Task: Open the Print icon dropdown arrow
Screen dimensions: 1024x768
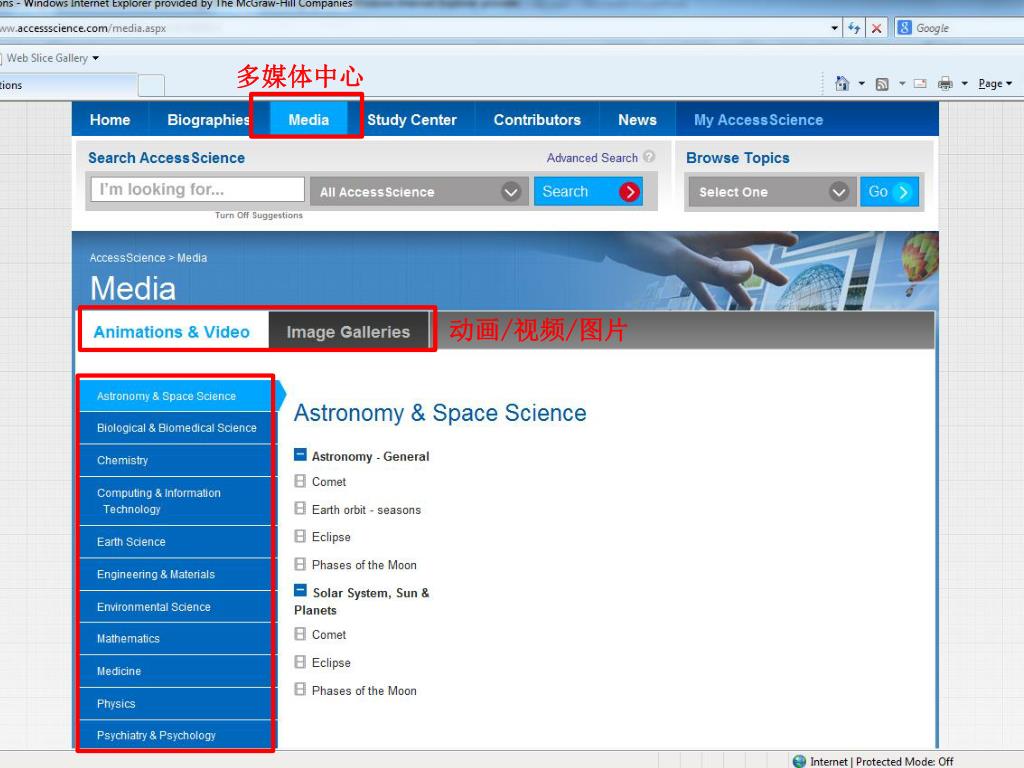Action: click(x=964, y=84)
